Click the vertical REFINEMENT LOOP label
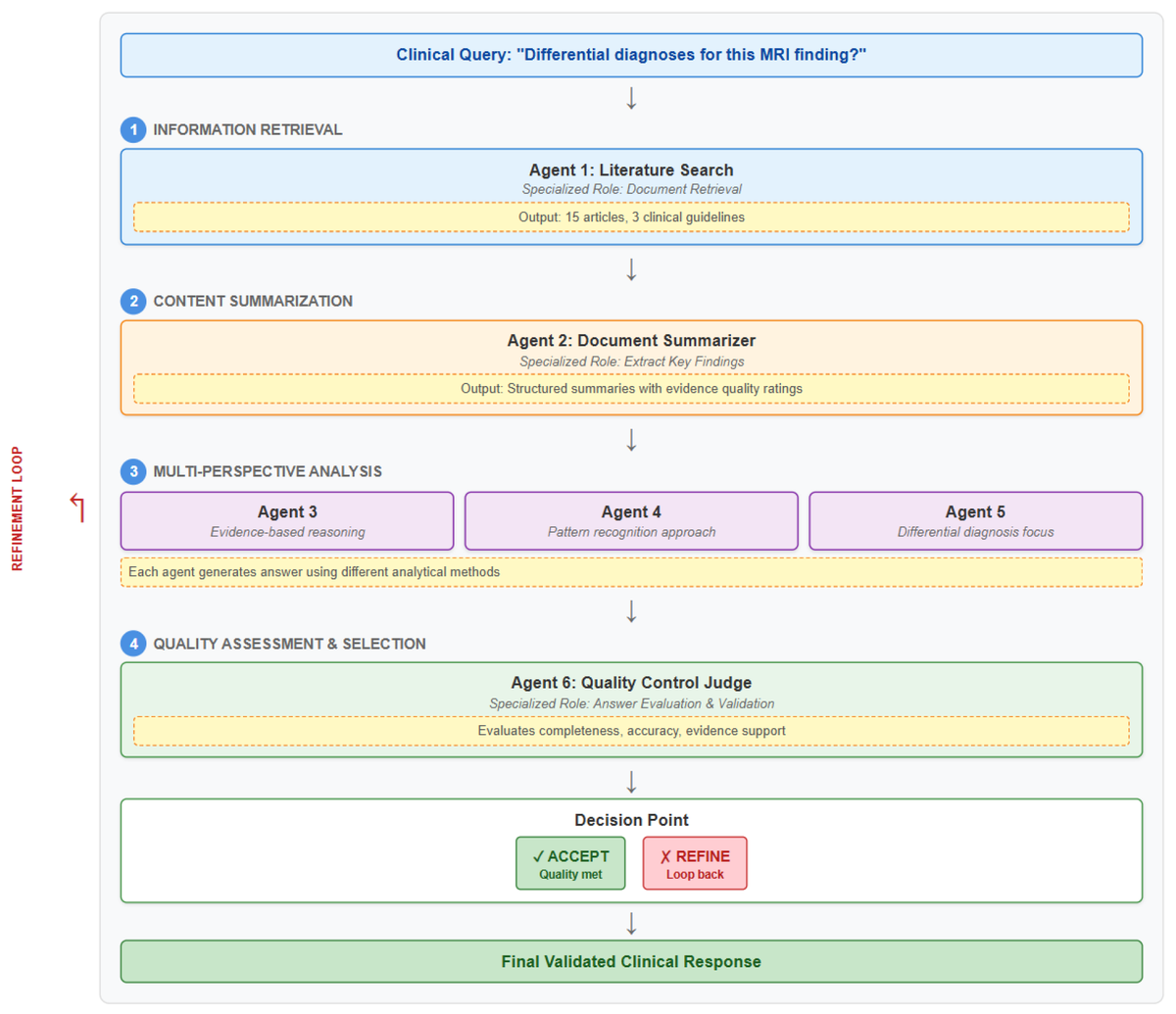Viewport: 1176px width, 1014px height. (17, 508)
